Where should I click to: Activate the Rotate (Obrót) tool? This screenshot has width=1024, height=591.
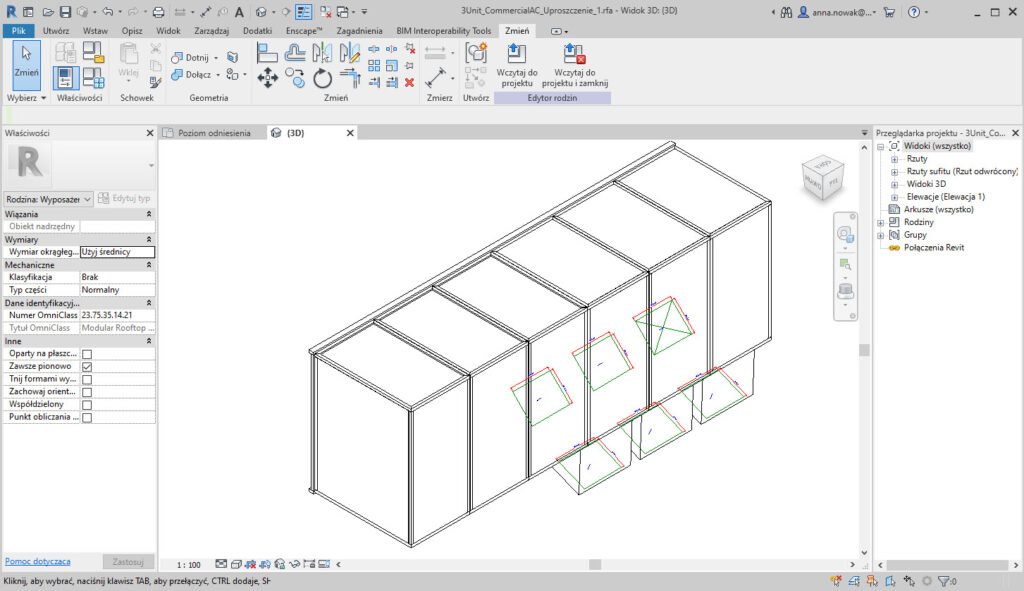(320, 79)
